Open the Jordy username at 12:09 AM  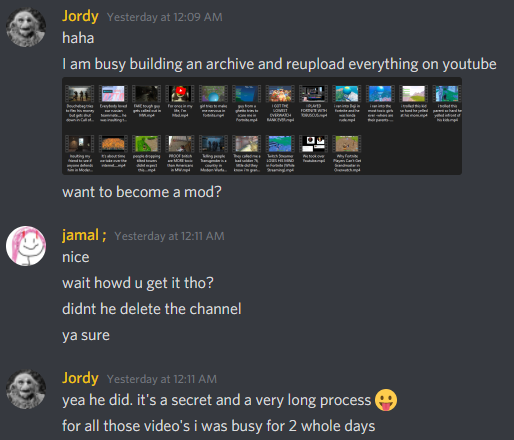[80, 17]
